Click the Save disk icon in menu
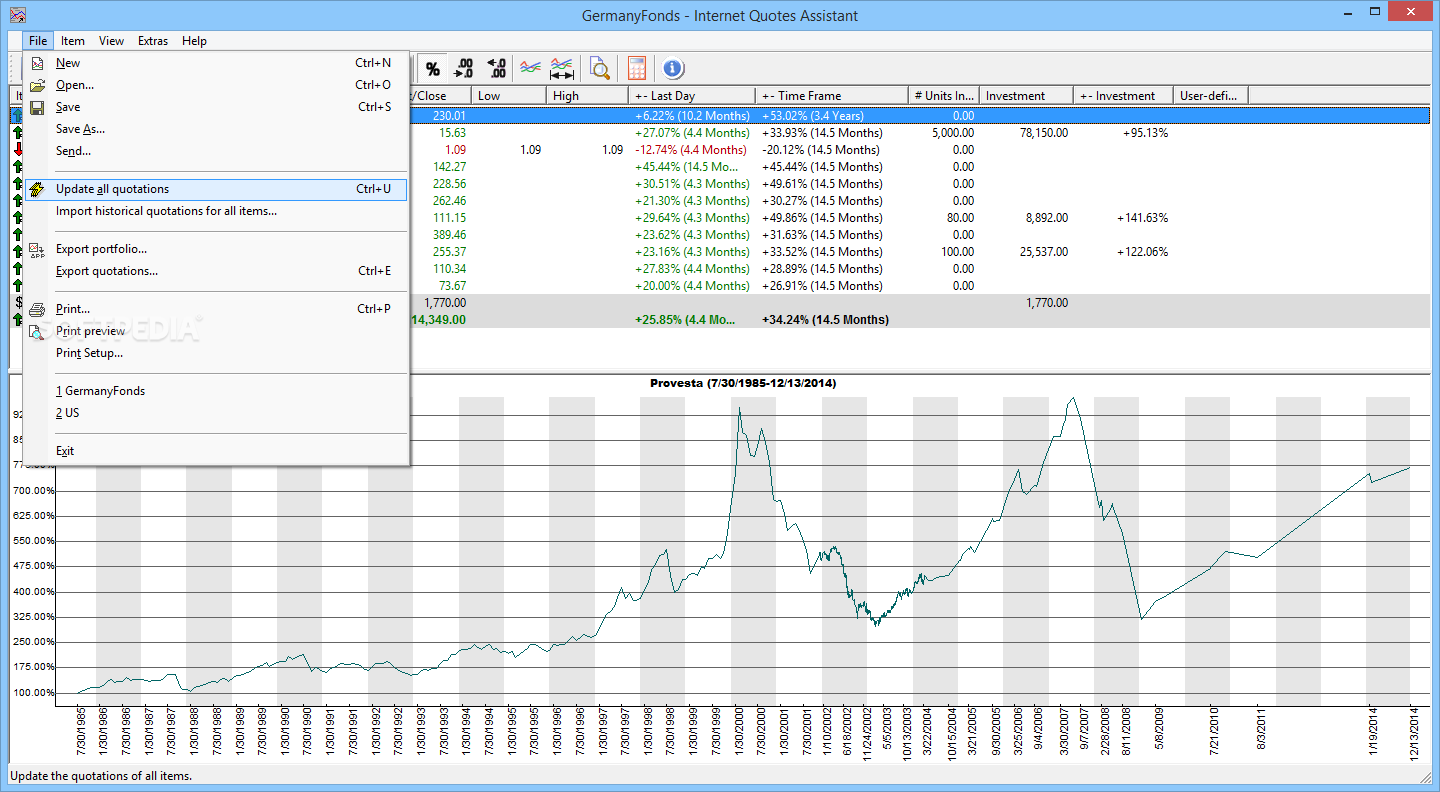Image resolution: width=1440 pixels, height=792 pixels. tap(37, 107)
